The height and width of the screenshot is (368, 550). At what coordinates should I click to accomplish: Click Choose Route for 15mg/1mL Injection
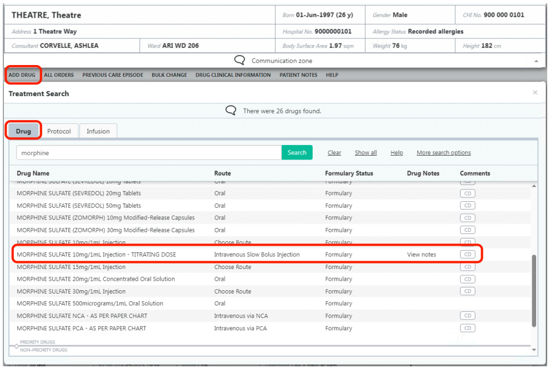coord(233,267)
